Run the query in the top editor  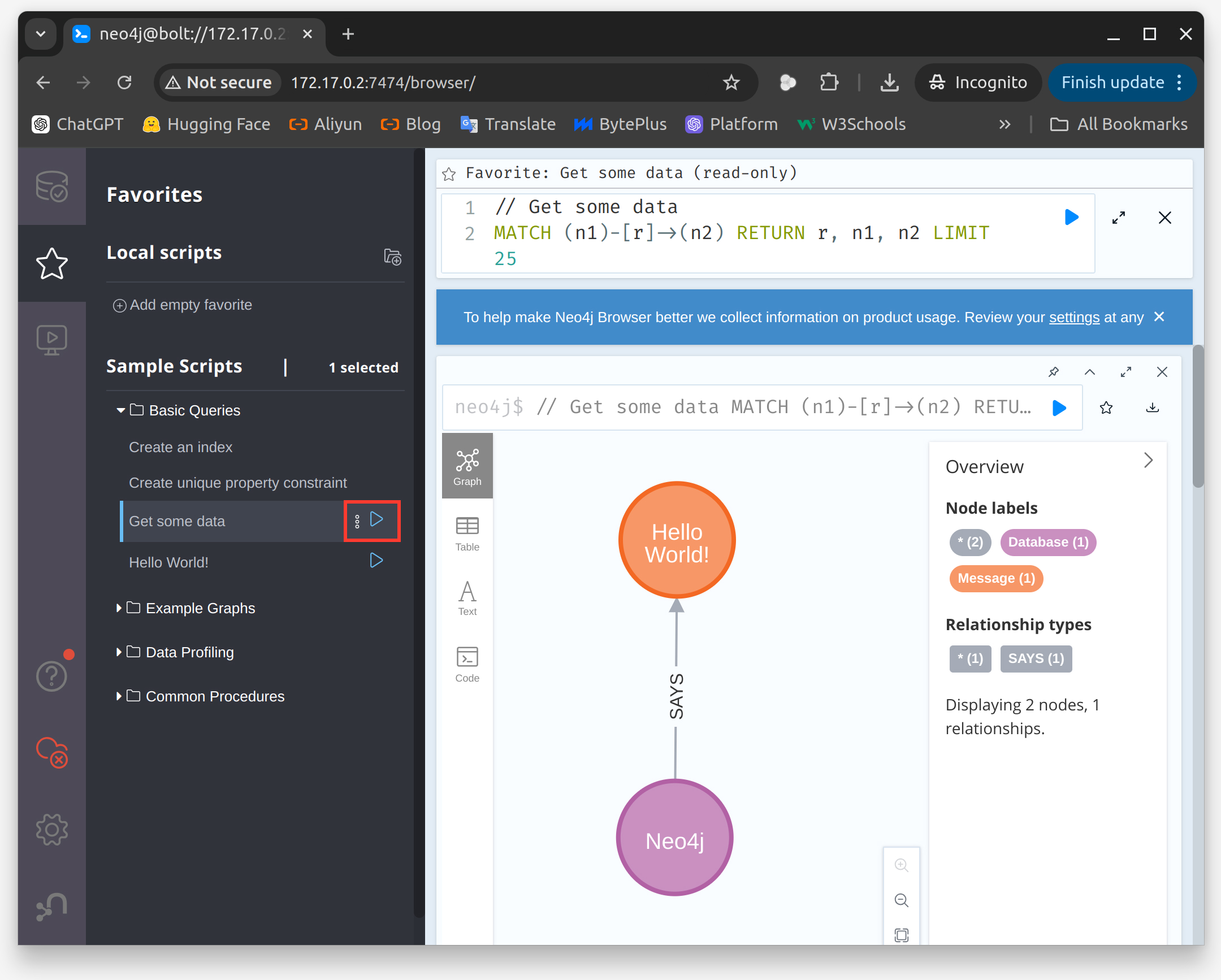tap(1071, 217)
